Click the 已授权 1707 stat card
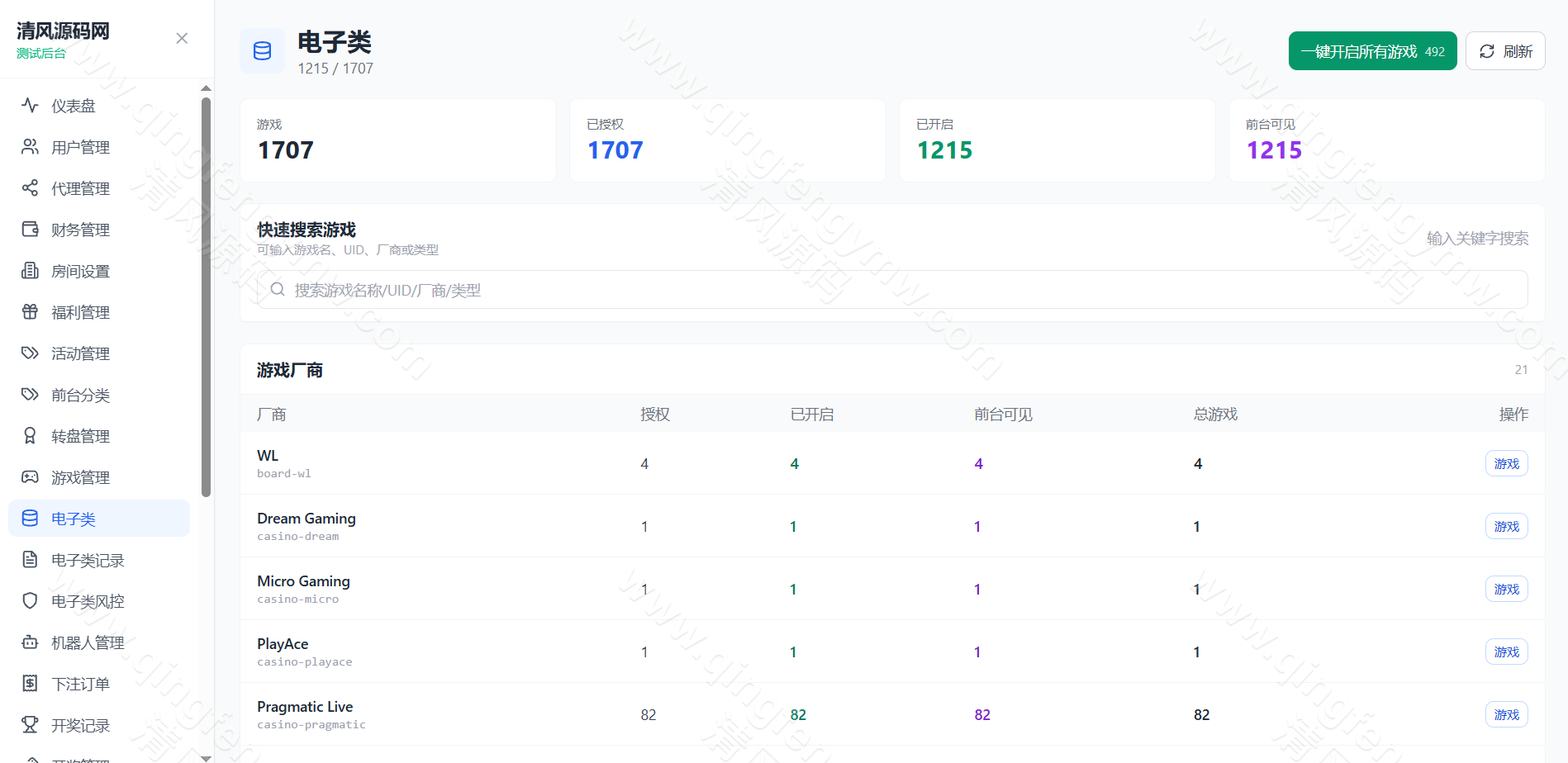Screen dimensions: 1568x763 tap(727, 140)
